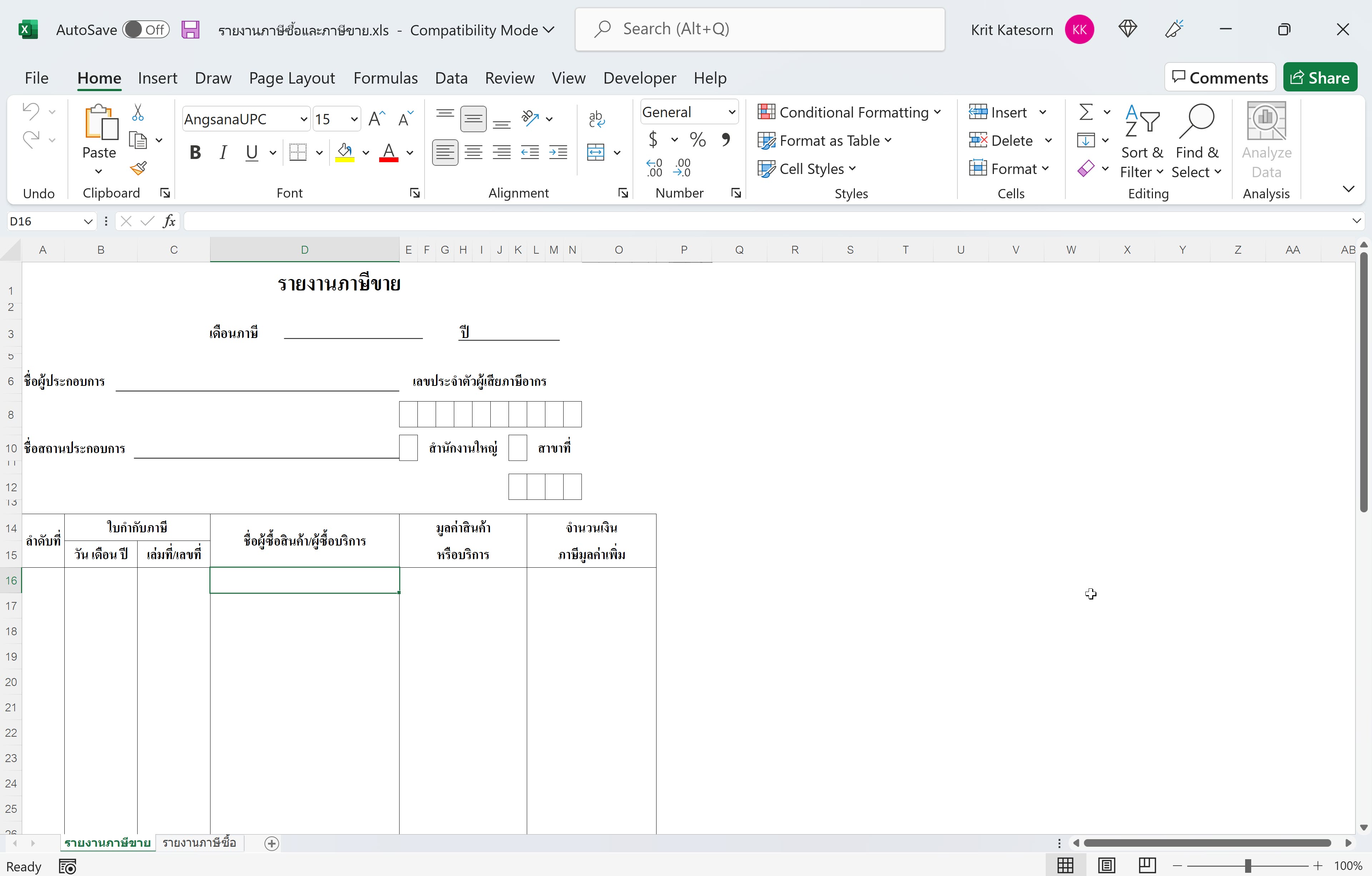Toggle AutoSave switch
Image resolution: width=1372 pixels, height=876 pixels.
pos(147,30)
